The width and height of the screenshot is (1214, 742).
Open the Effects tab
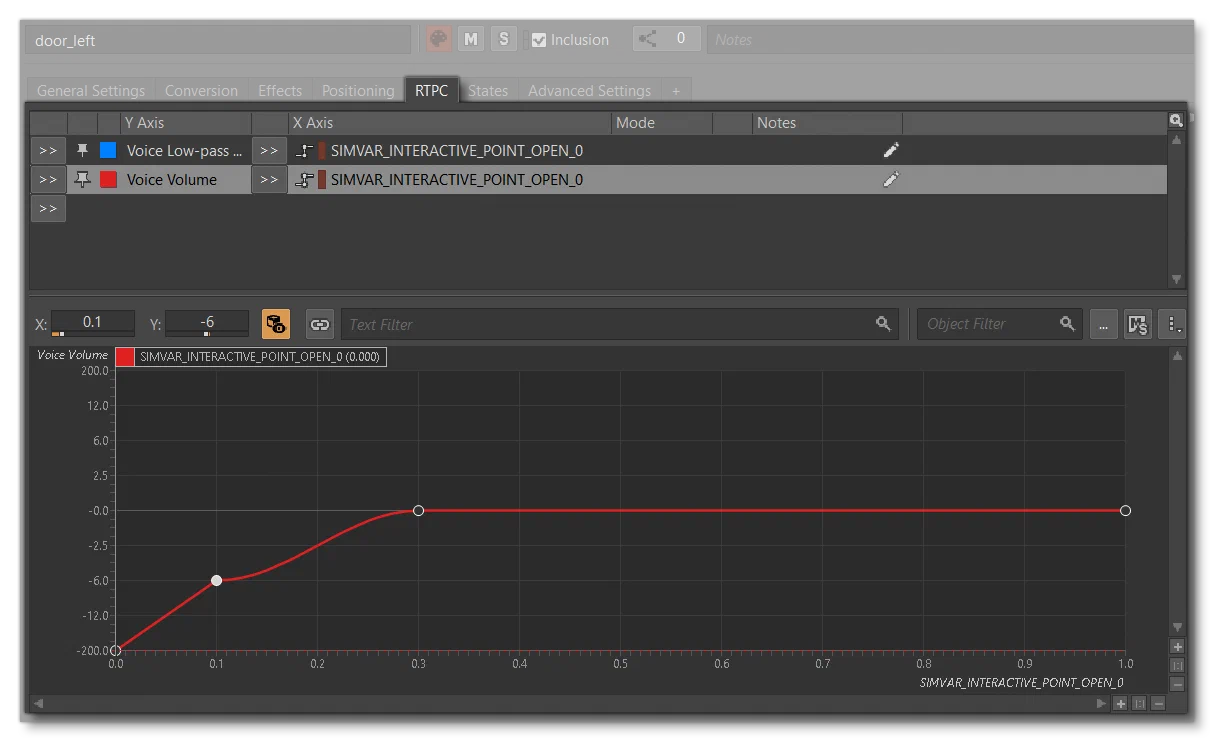pos(280,90)
